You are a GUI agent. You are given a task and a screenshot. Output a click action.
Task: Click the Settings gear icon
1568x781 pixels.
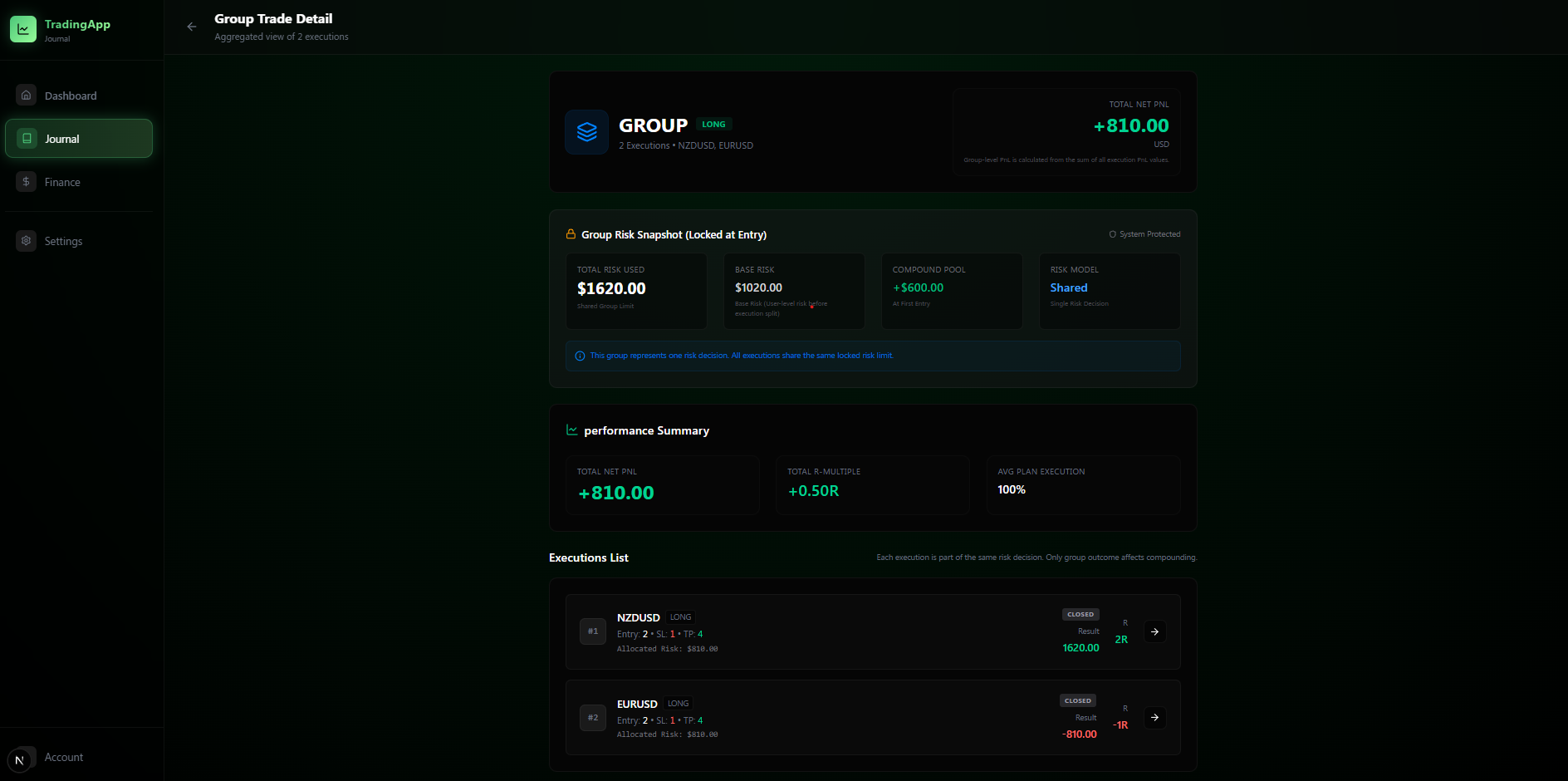(x=26, y=241)
